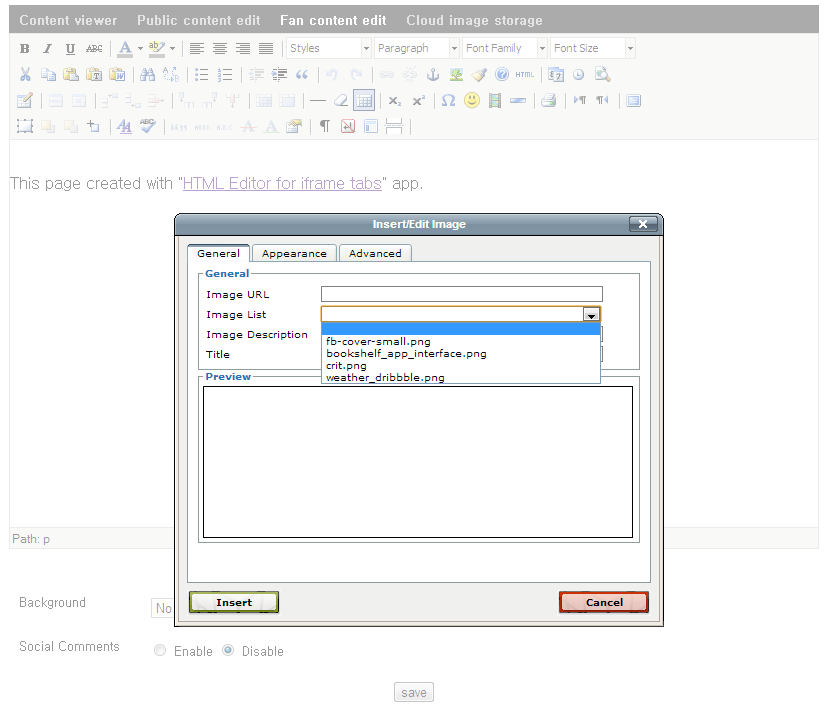
Task: Apply italic formatting
Action: [x=47, y=49]
